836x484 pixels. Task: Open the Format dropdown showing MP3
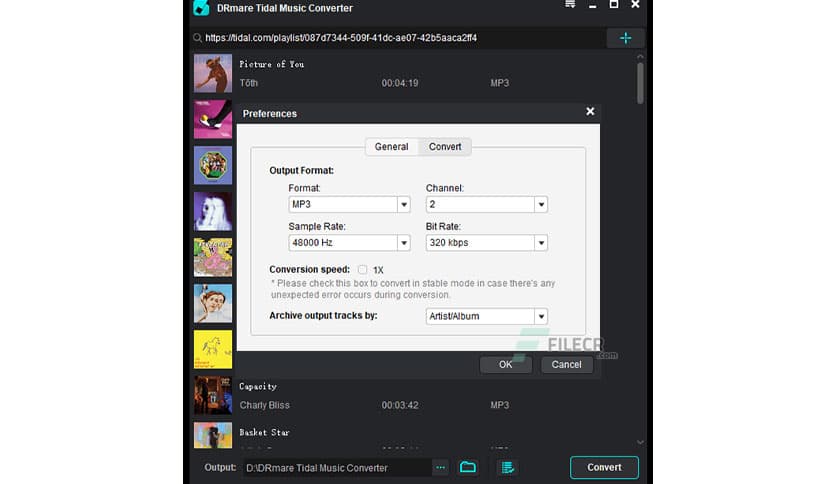click(x=349, y=204)
